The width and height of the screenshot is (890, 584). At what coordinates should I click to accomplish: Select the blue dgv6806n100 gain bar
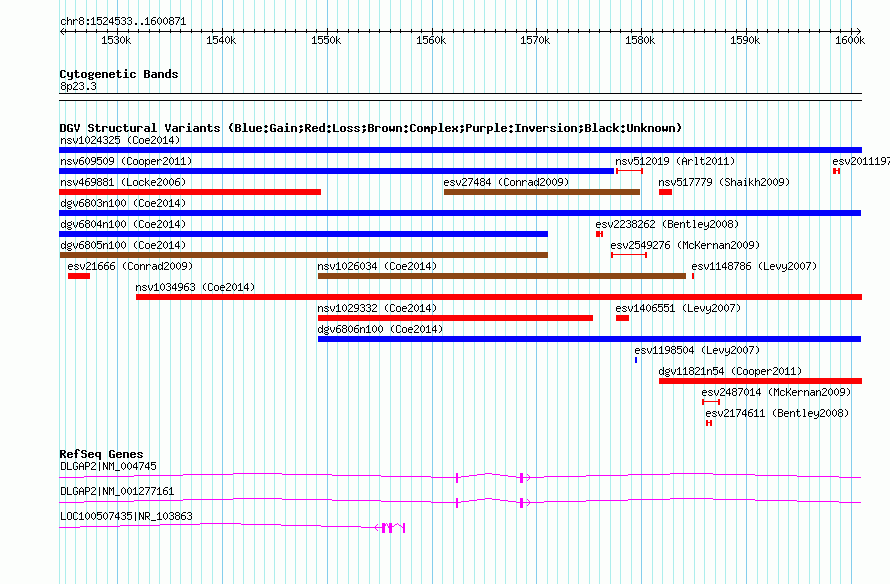point(589,339)
